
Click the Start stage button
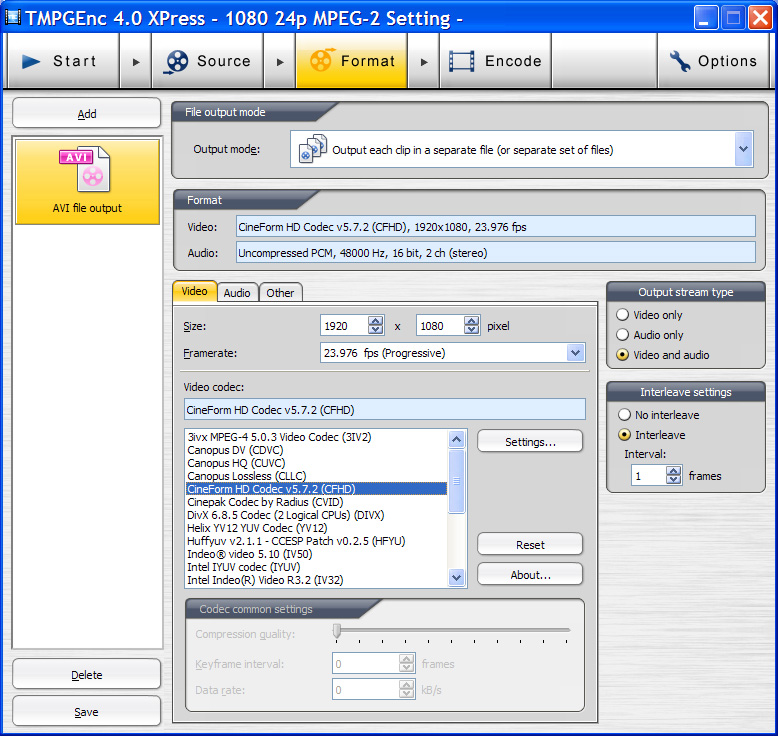point(63,61)
